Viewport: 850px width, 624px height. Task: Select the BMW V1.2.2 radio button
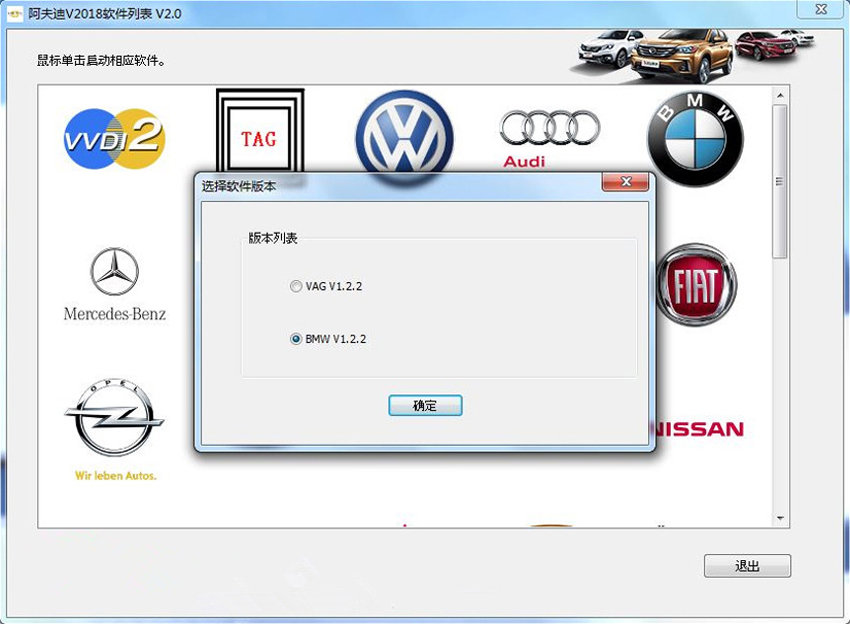(295, 339)
